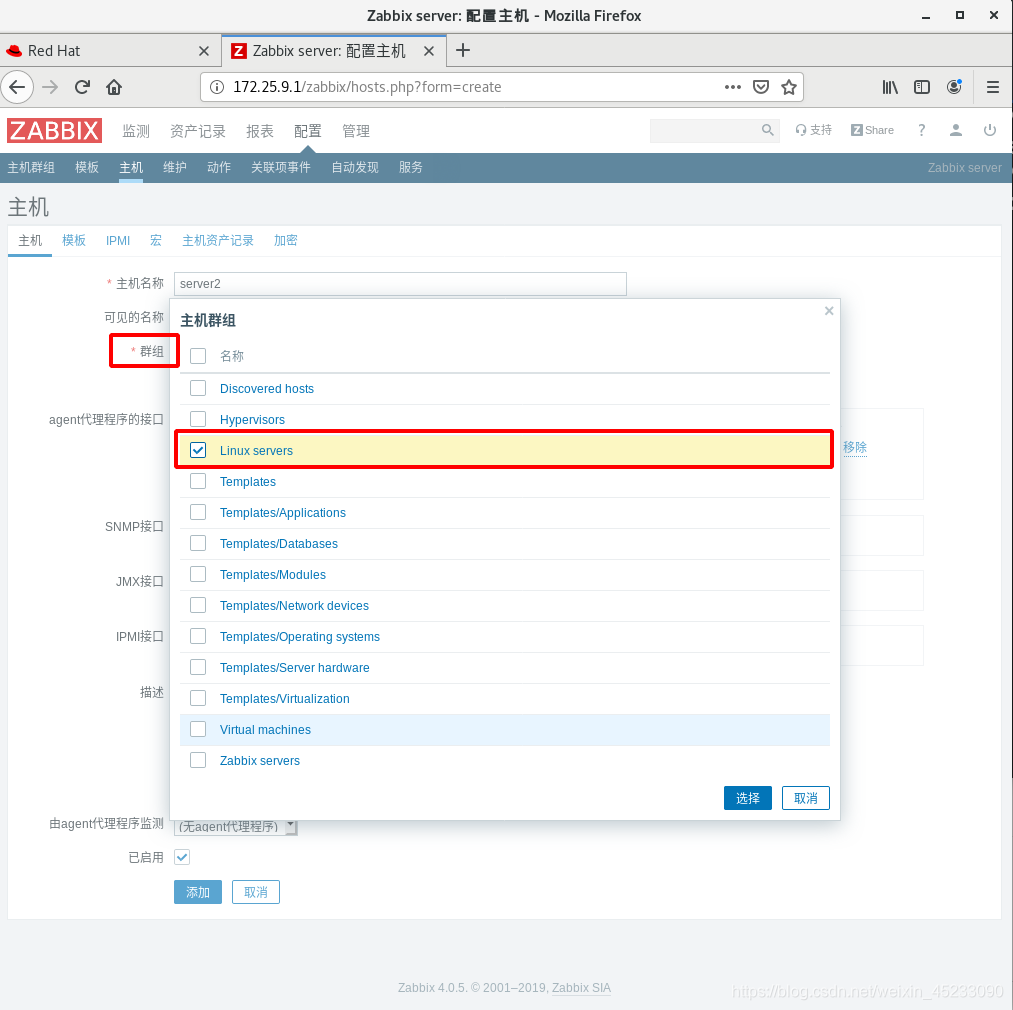The image size is (1013, 1010).
Task: Open Zabbix SIA footer link
Action: point(581,988)
